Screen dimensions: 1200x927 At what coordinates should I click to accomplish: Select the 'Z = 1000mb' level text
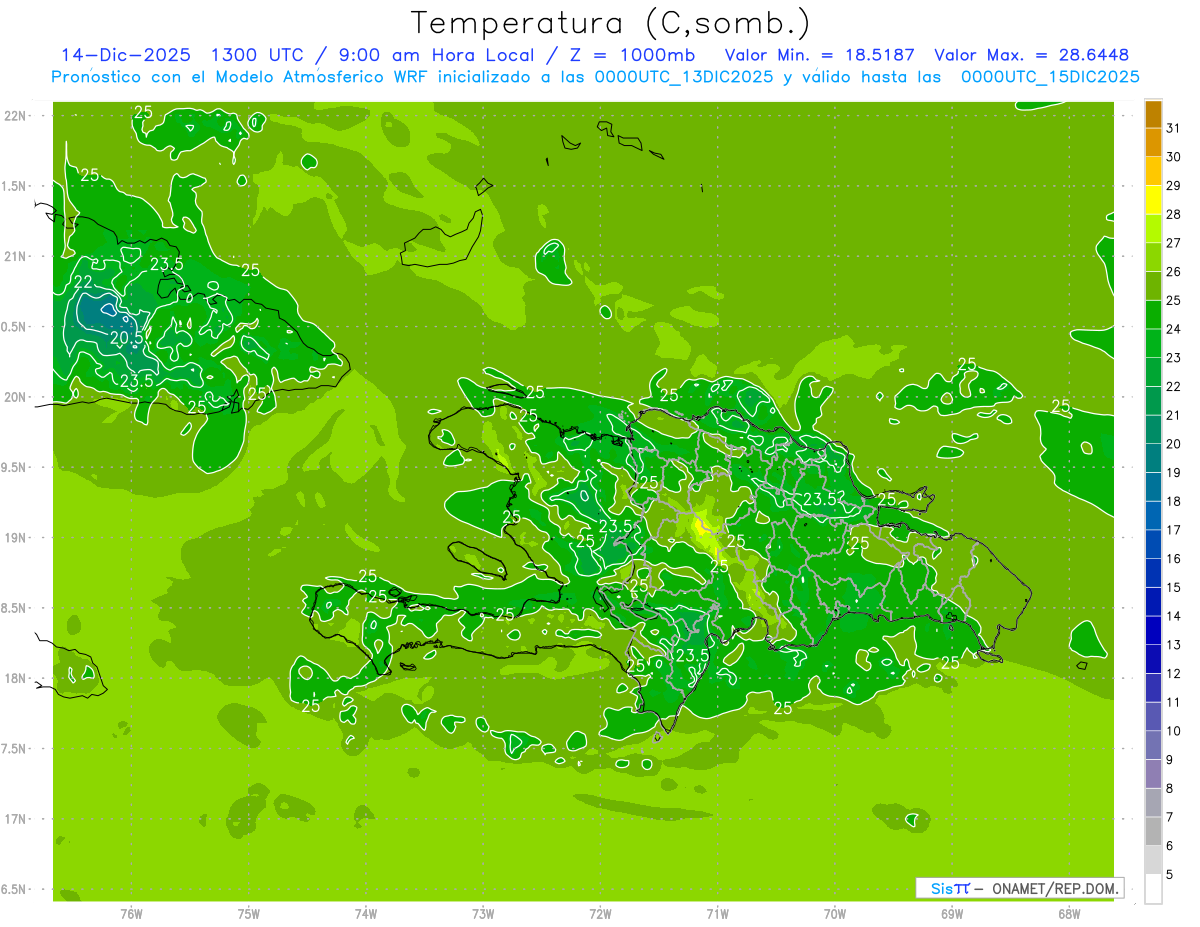633,55
